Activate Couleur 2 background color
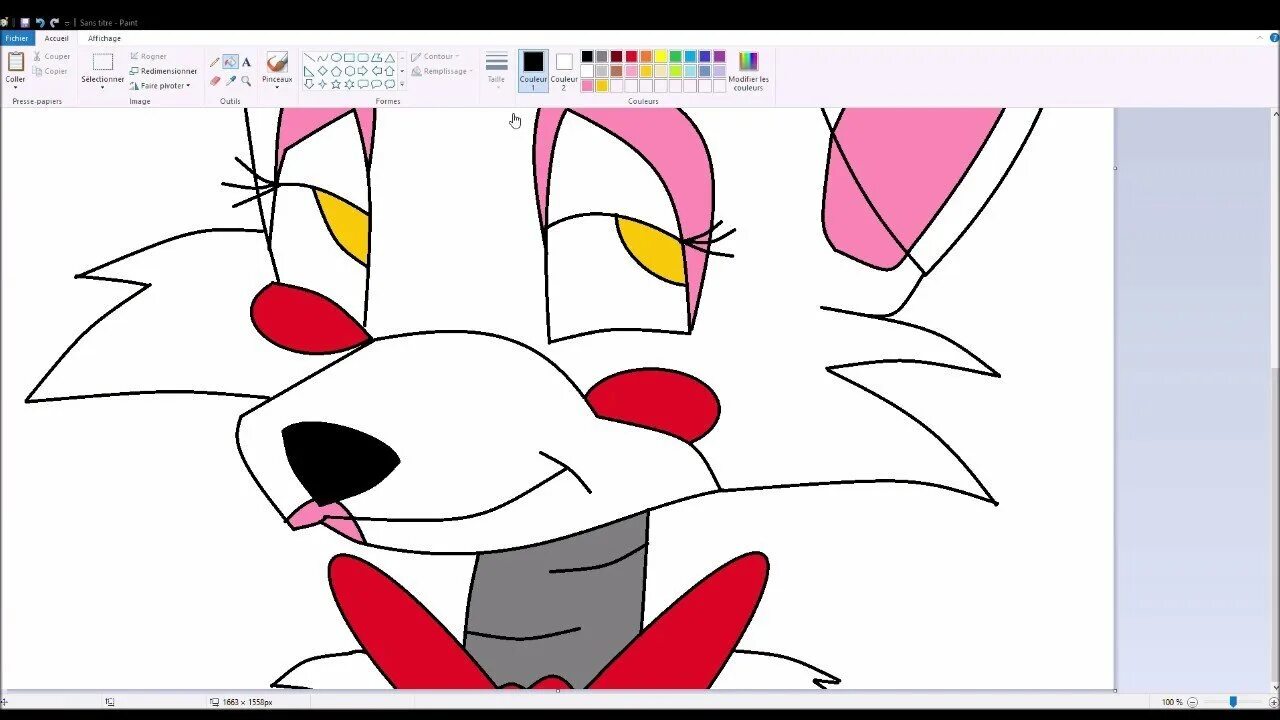The image size is (1280, 720). [564, 70]
